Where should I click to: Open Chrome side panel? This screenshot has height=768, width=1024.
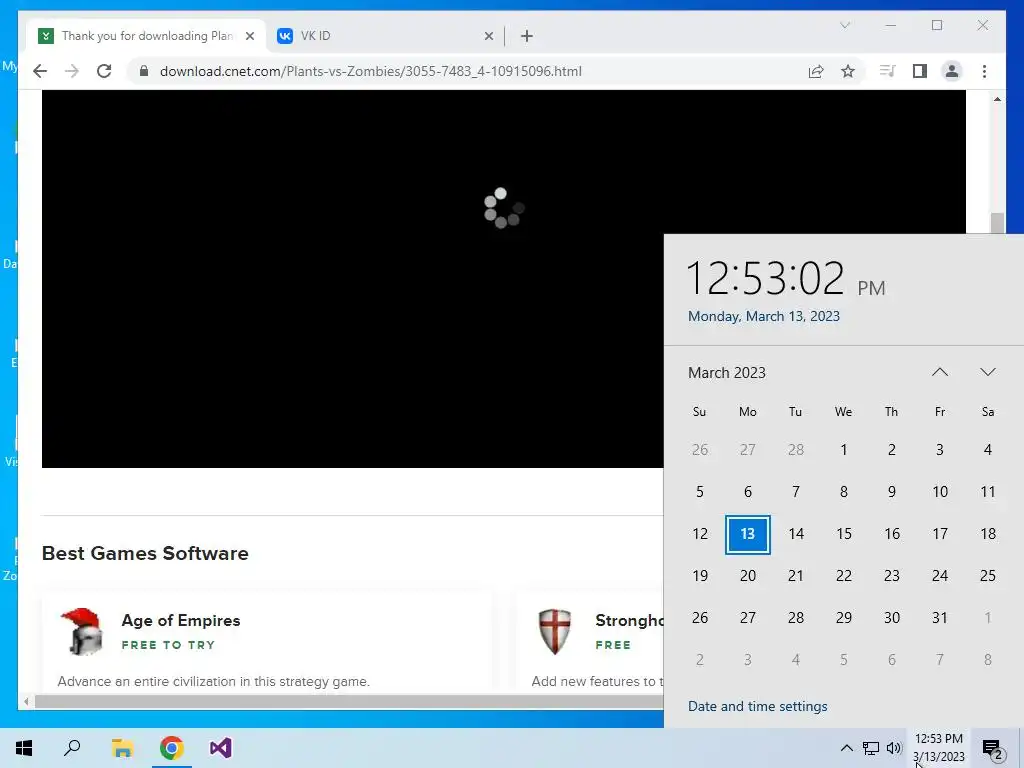[x=920, y=71]
